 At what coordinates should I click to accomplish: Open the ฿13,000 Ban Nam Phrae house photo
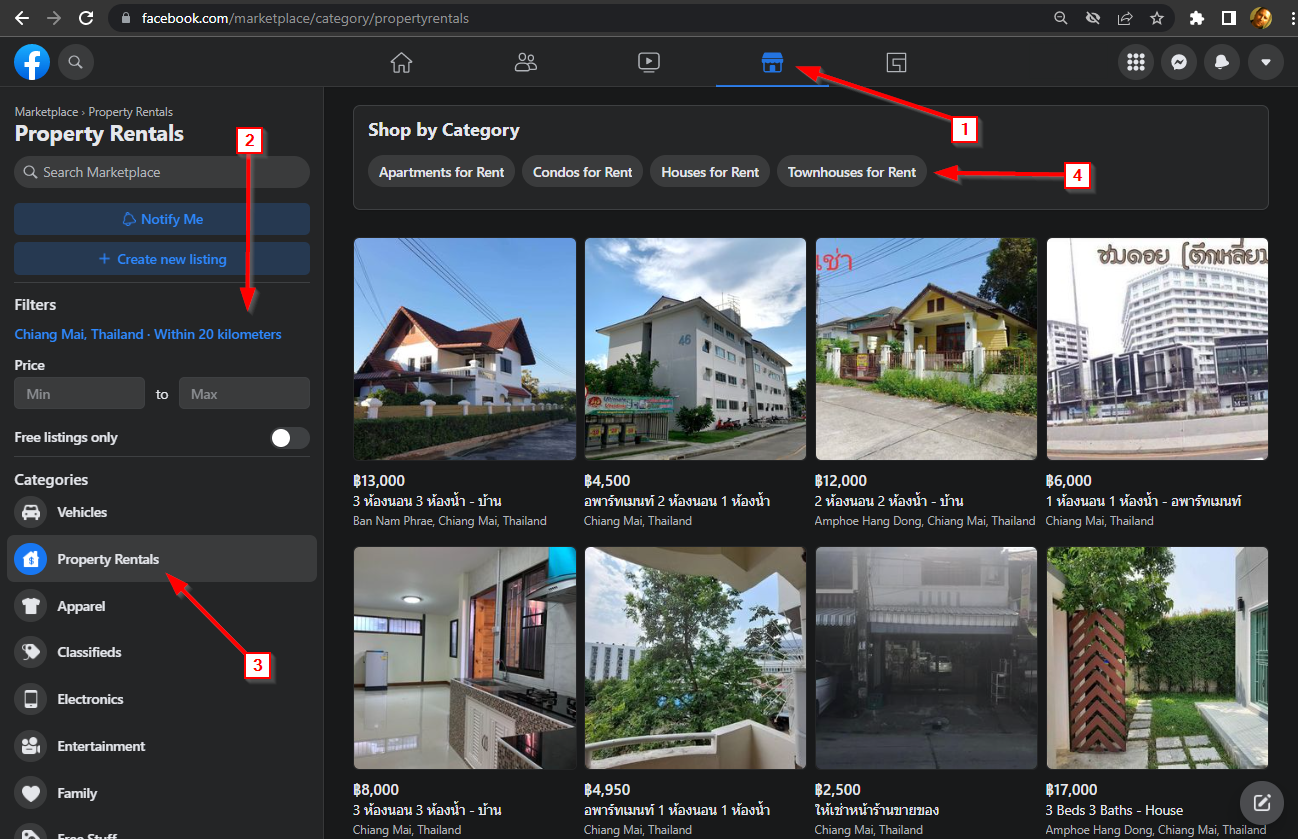coord(465,349)
